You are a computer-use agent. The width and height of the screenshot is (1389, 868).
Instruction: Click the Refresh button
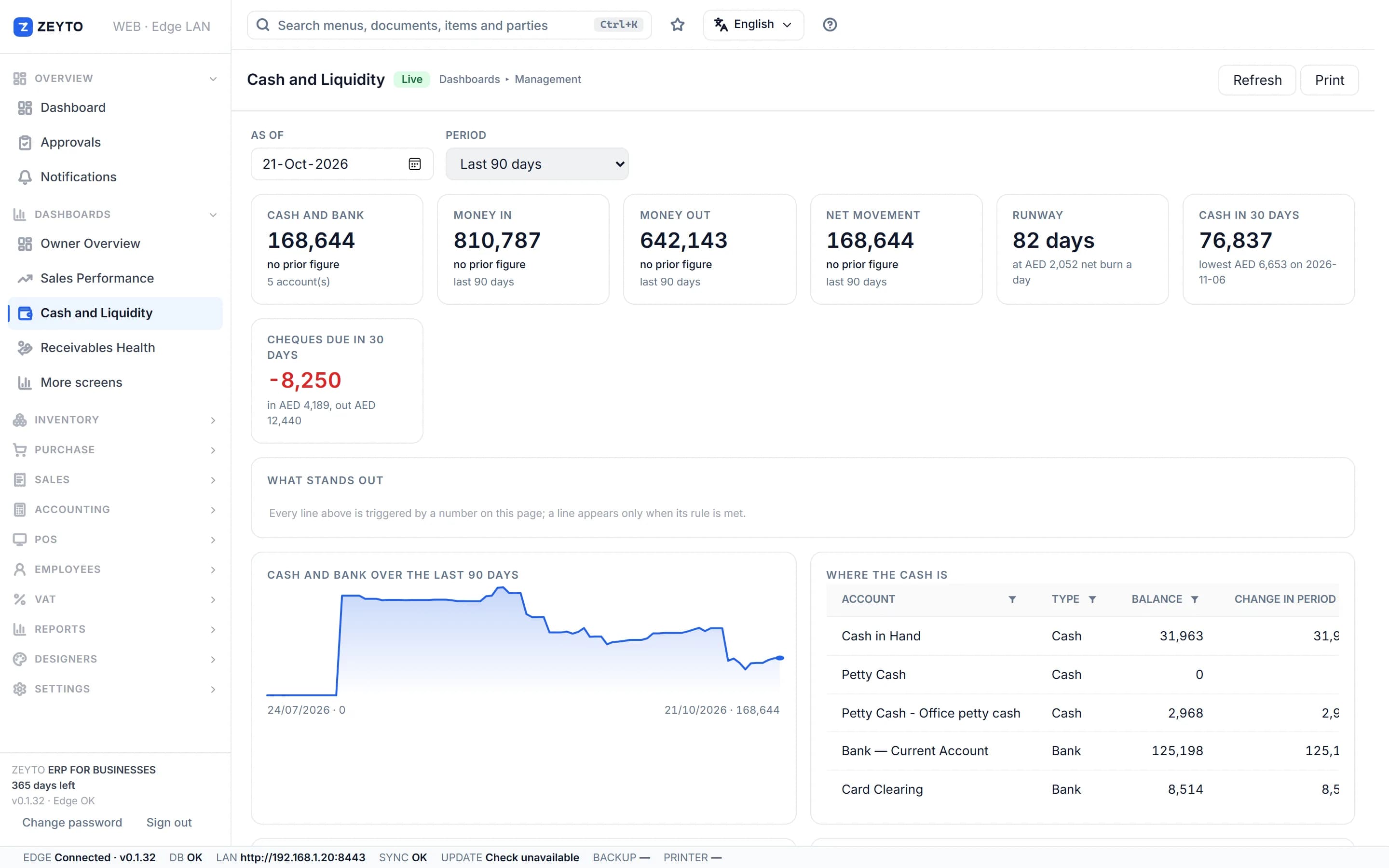click(1257, 80)
